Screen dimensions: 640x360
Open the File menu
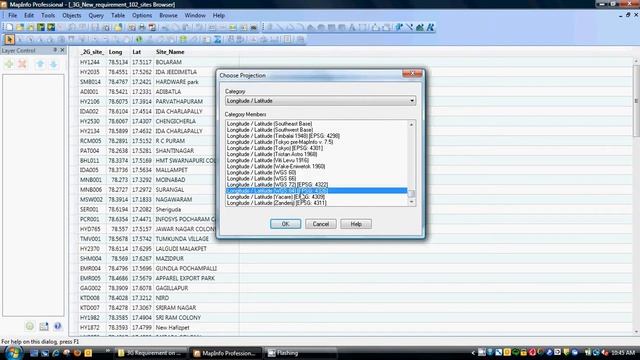pos(13,15)
